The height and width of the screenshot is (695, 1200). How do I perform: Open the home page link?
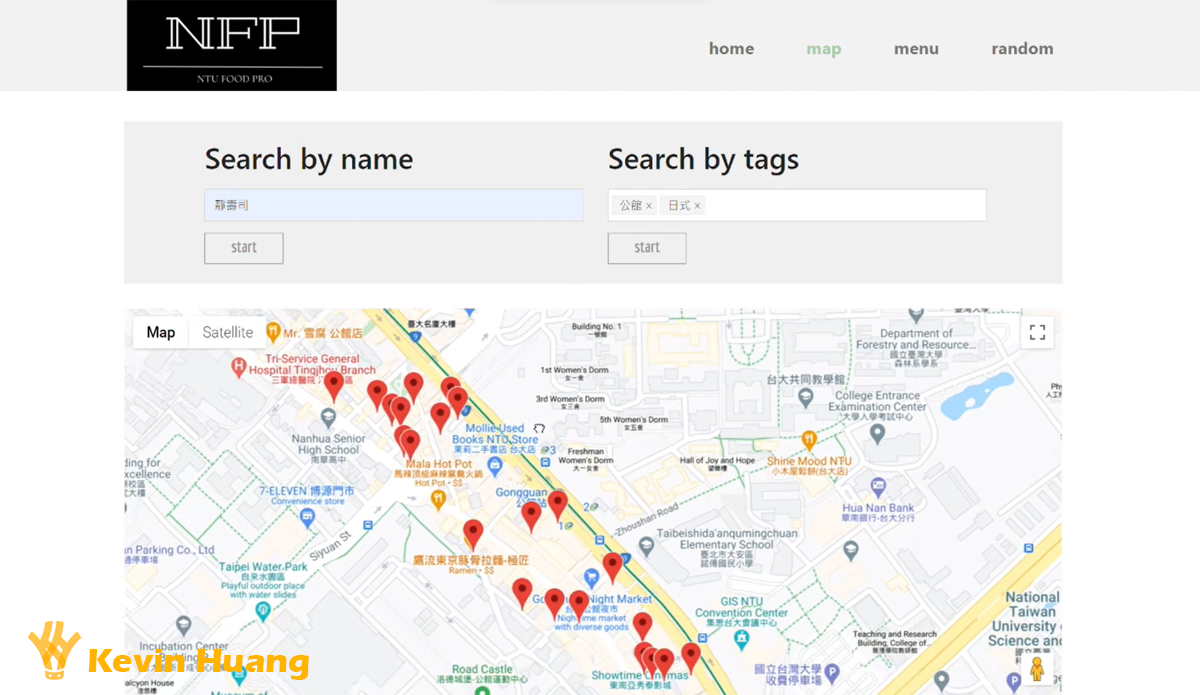tap(731, 49)
